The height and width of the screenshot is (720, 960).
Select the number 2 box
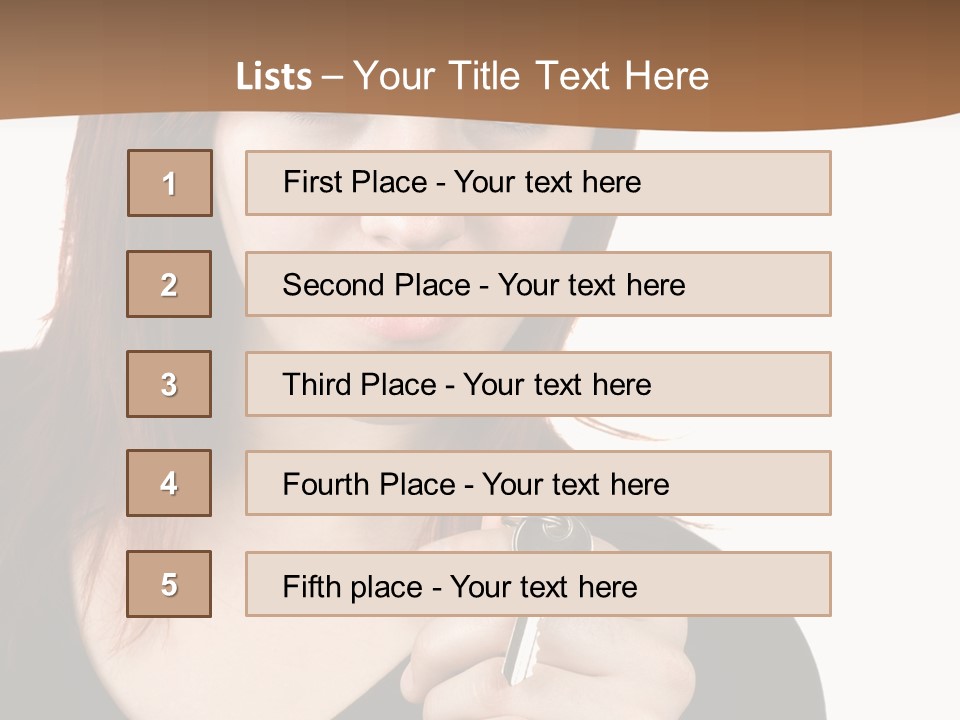point(169,284)
